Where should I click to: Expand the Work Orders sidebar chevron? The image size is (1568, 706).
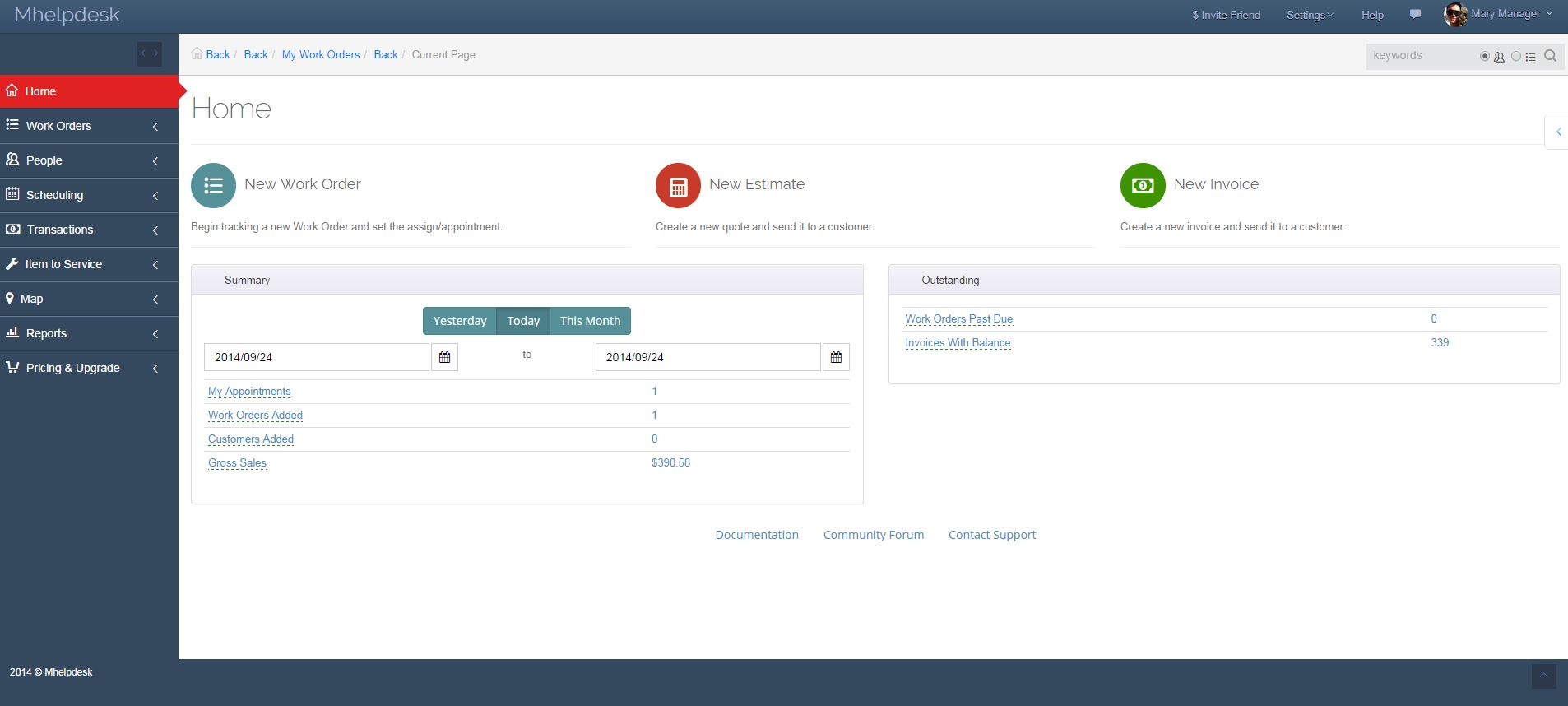click(x=155, y=126)
